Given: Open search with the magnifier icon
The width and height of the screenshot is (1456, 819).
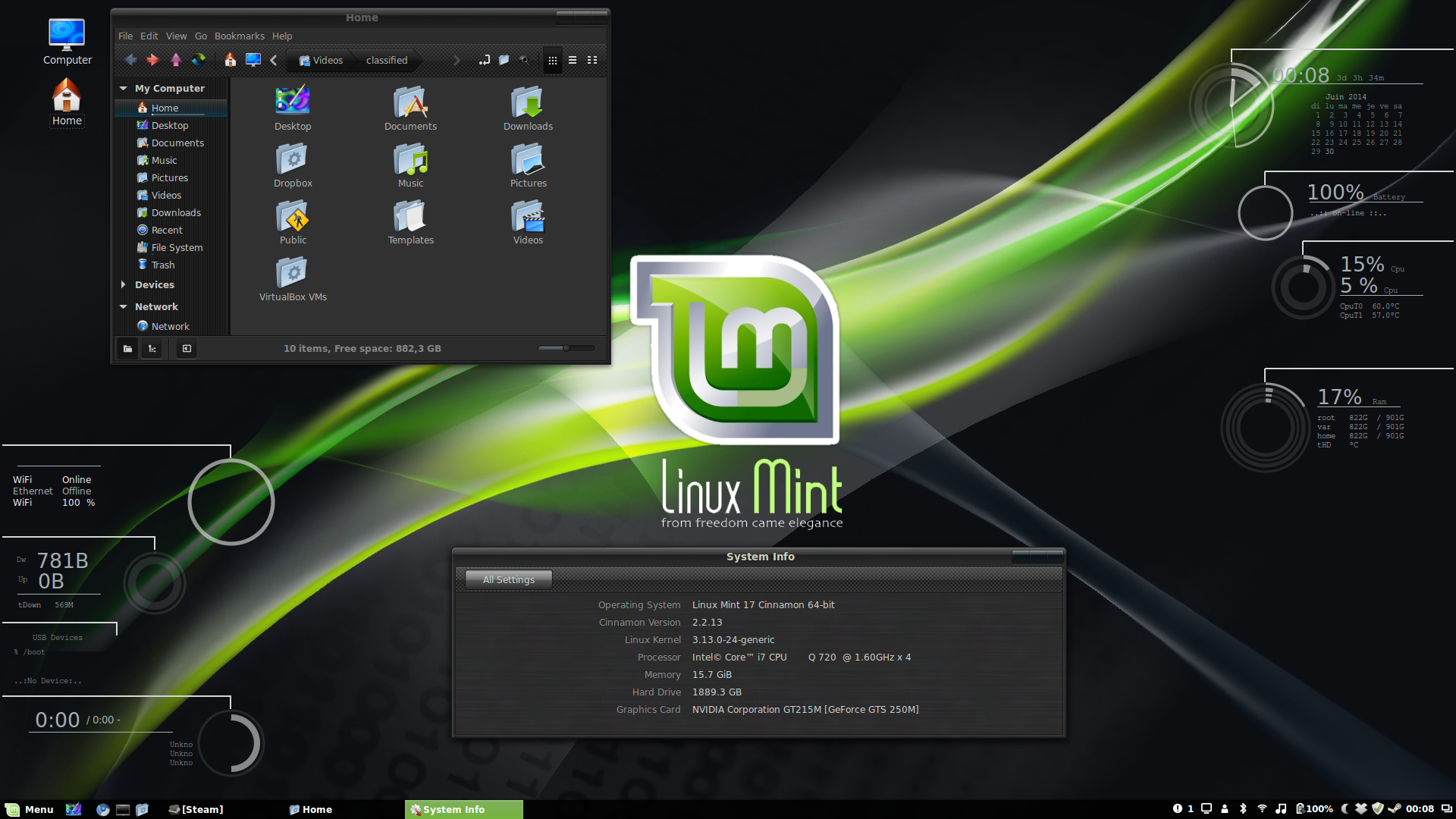Looking at the screenshot, I should click(x=523, y=60).
